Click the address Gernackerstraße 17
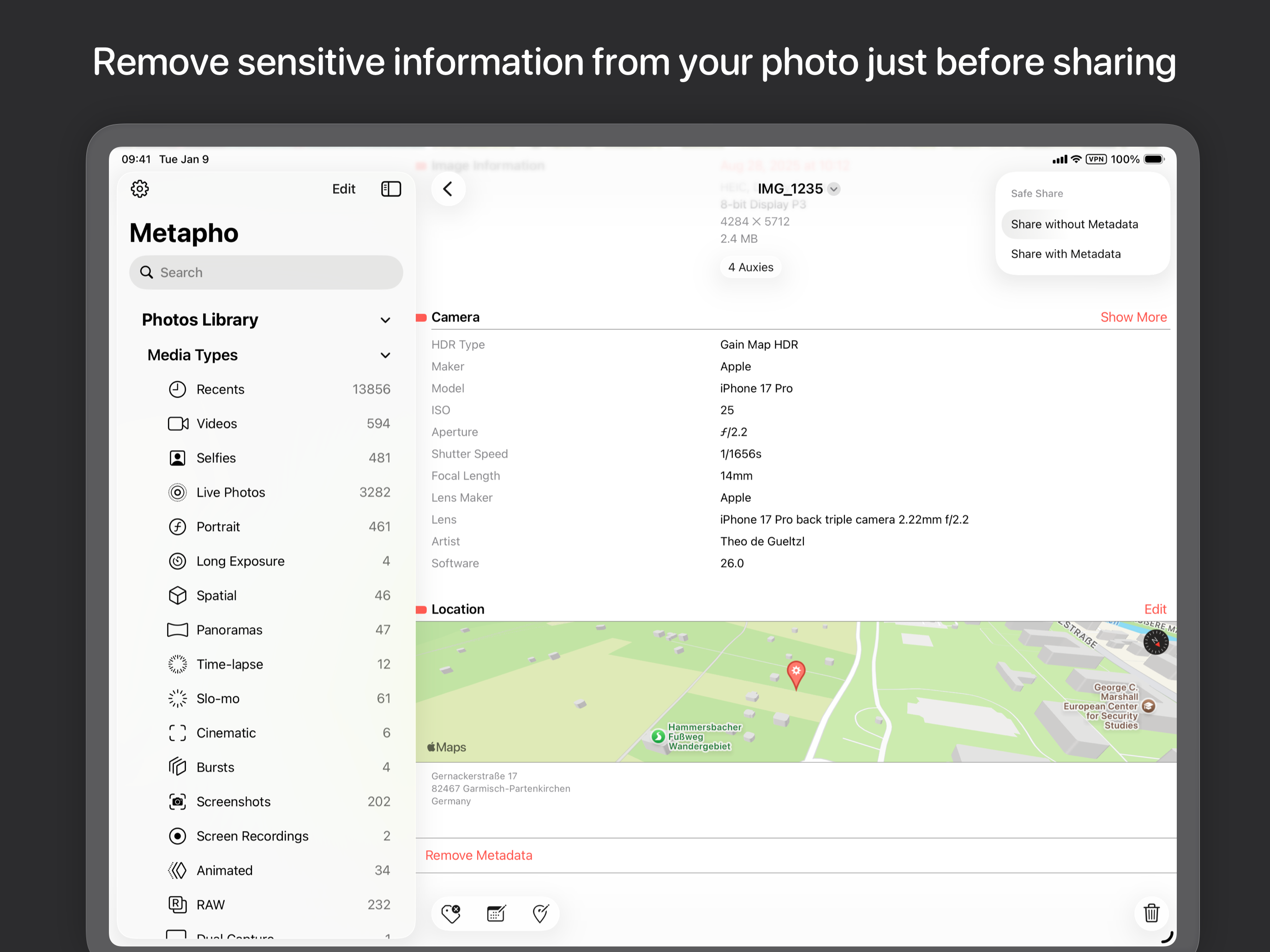This screenshot has height=952, width=1270. tap(474, 776)
